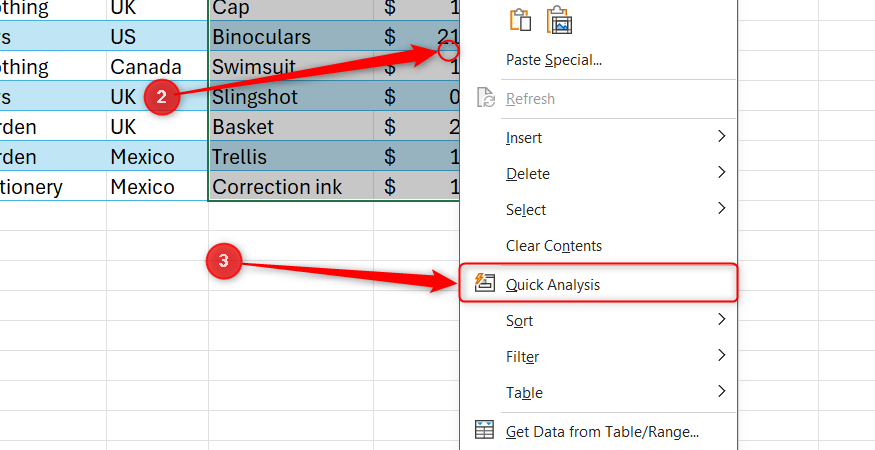Choose Refresh from the context menu

598,98
